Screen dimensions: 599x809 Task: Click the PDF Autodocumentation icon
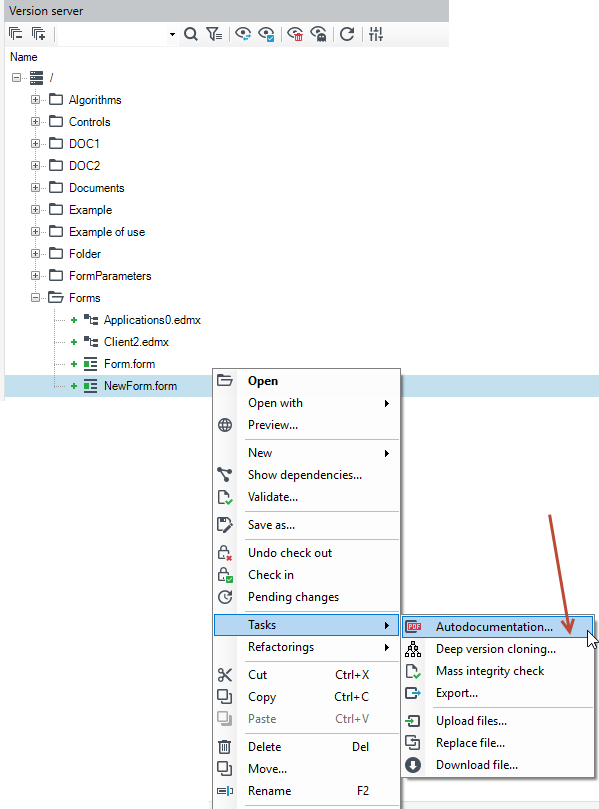413,627
